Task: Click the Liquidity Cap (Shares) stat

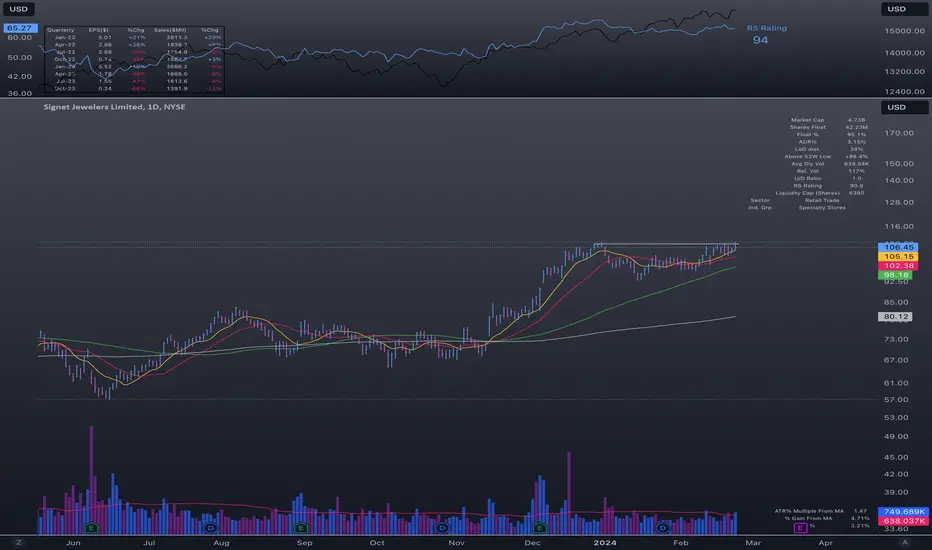Action: tap(820, 193)
